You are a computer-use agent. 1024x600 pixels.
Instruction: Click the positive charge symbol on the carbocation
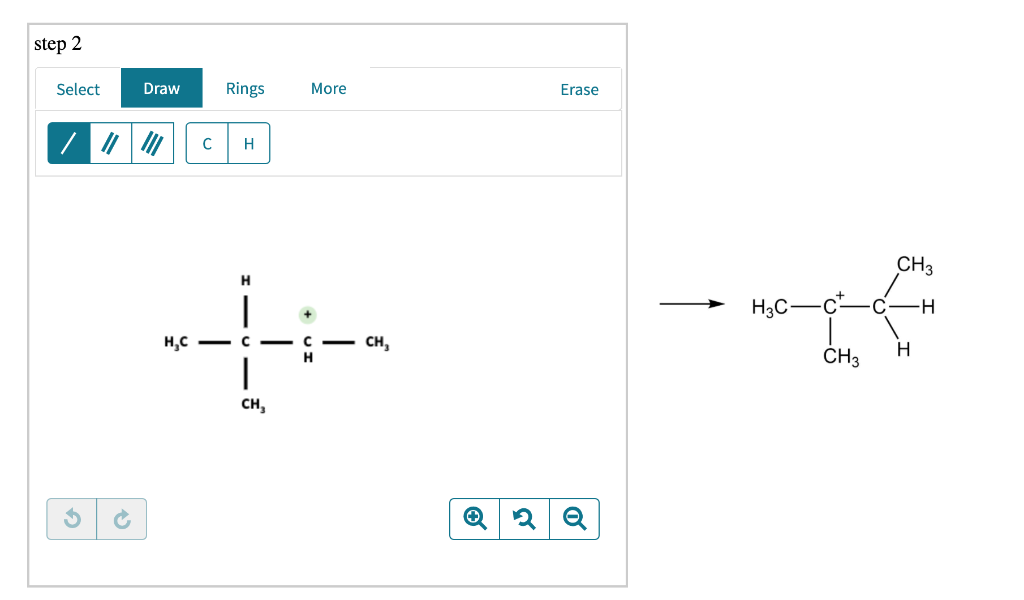(x=307, y=314)
